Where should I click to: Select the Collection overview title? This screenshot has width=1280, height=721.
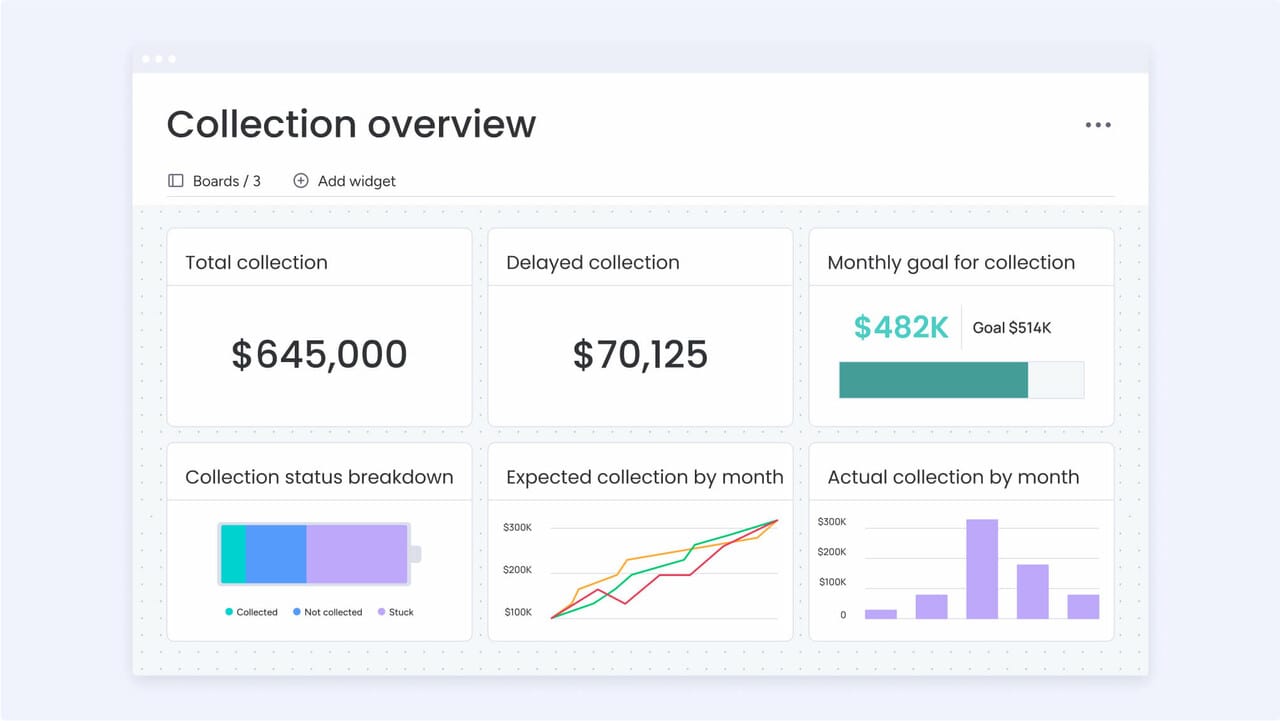351,124
